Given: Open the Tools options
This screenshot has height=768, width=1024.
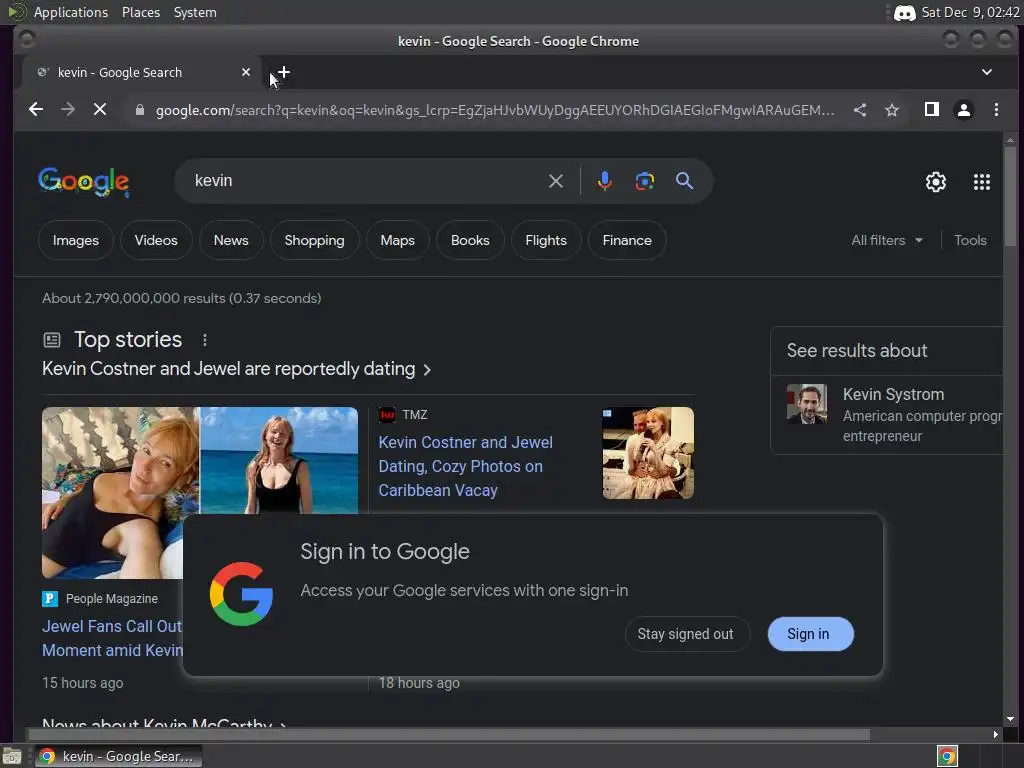Looking at the screenshot, I should pyautogui.click(x=970, y=240).
